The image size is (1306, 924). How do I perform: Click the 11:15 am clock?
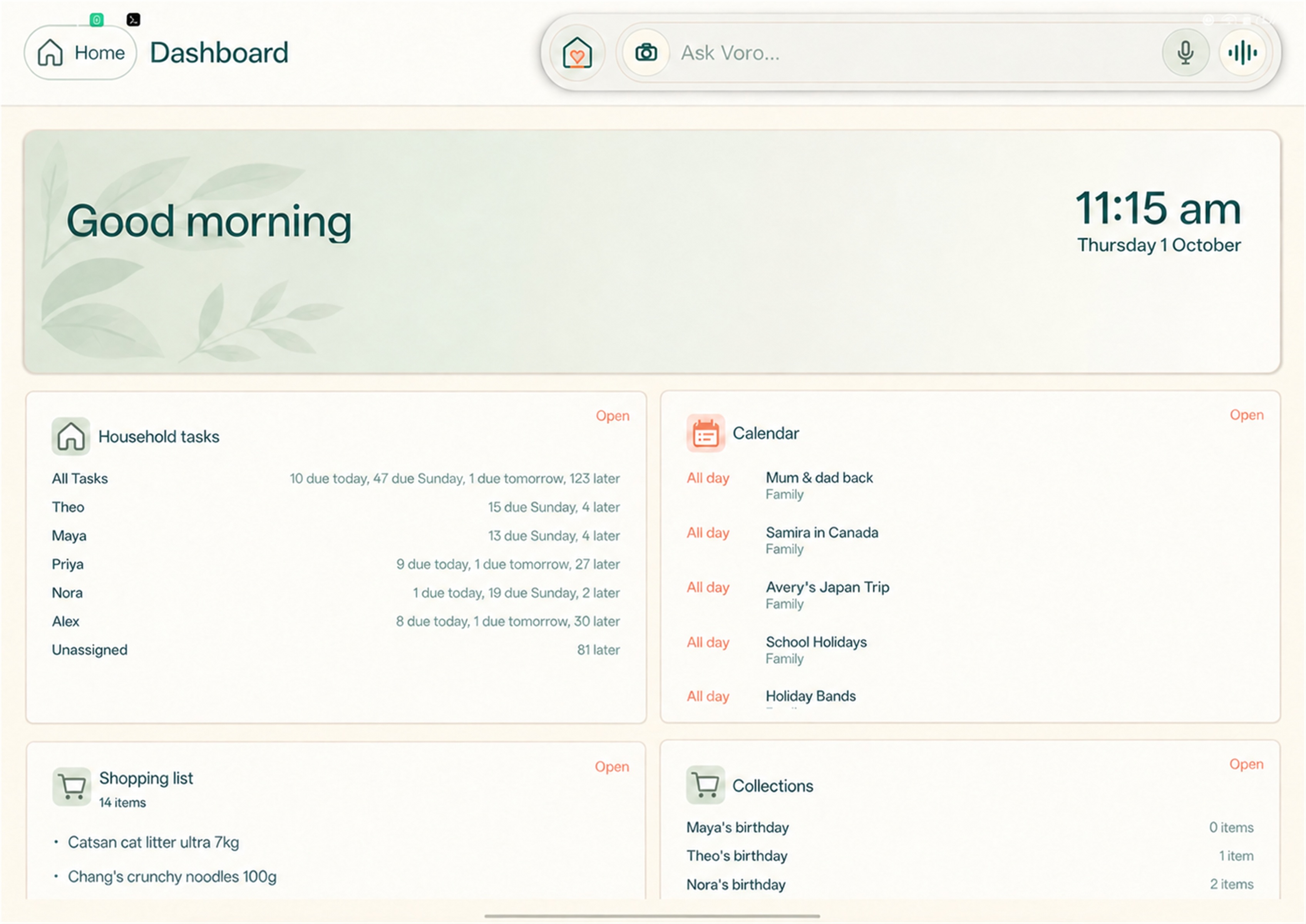pyautogui.click(x=1158, y=209)
